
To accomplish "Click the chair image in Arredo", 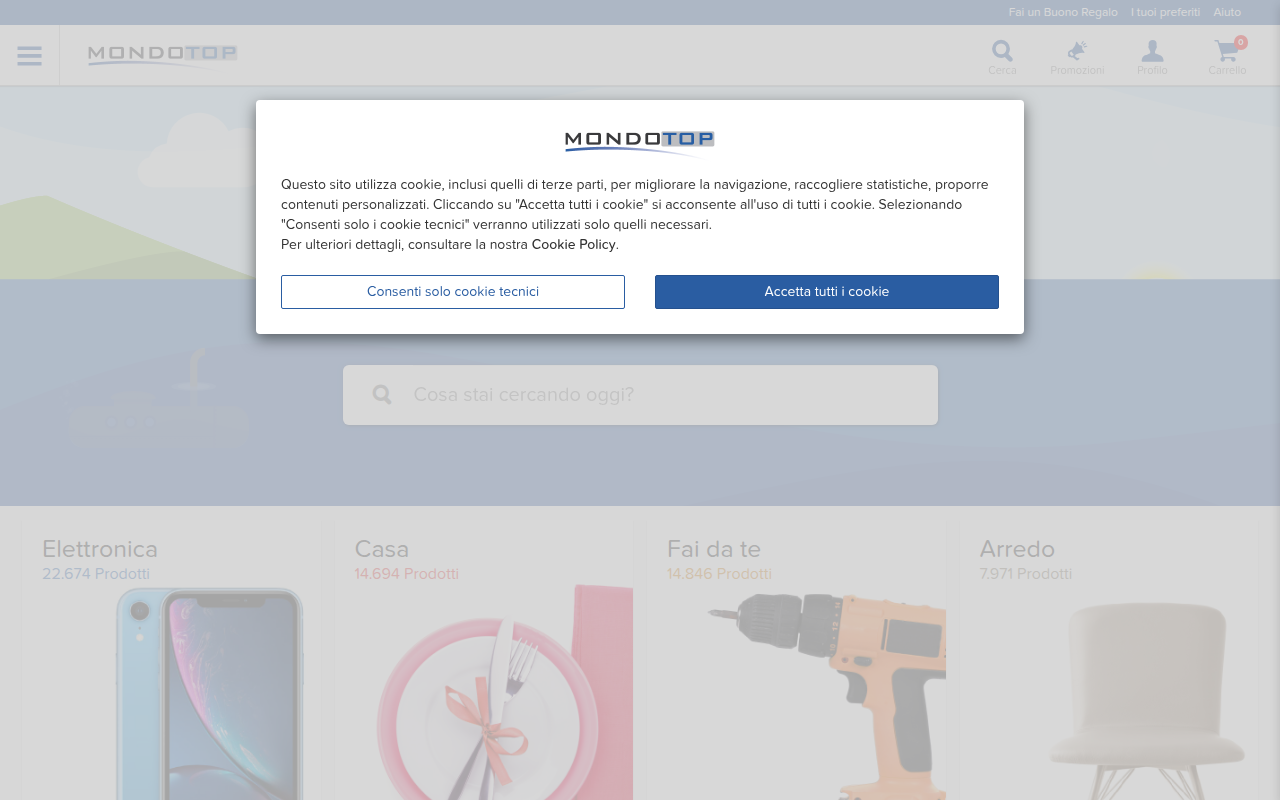I will pyautogui.click(x=1146, y=700).
